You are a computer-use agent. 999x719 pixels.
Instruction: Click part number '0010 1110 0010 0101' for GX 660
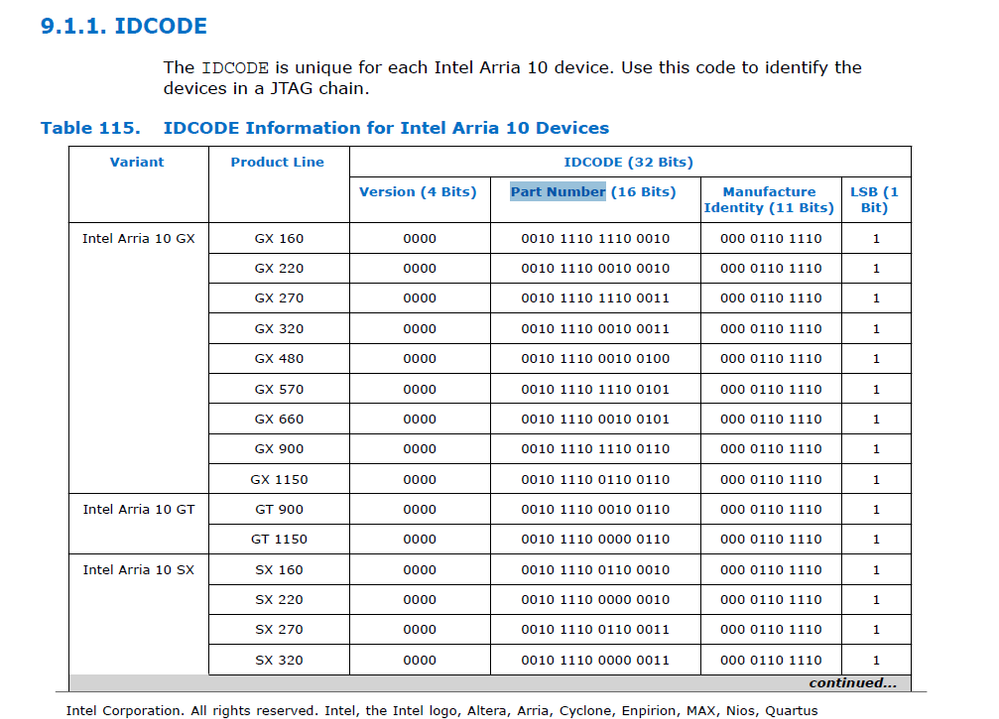tap(595, 419)
